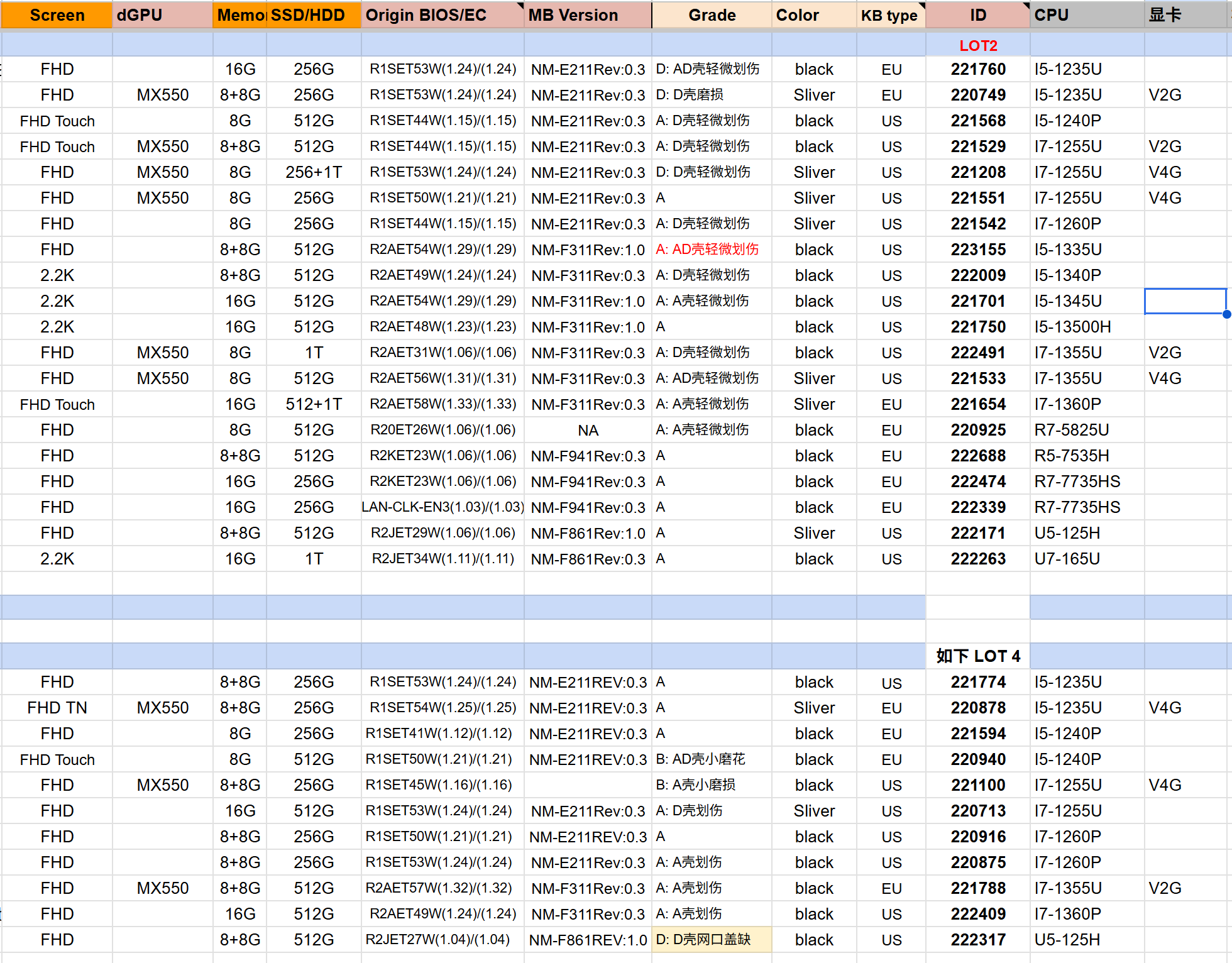The image size is (1232, 963).
Task: Select ID cell 222409
Action: click(977, 914)
